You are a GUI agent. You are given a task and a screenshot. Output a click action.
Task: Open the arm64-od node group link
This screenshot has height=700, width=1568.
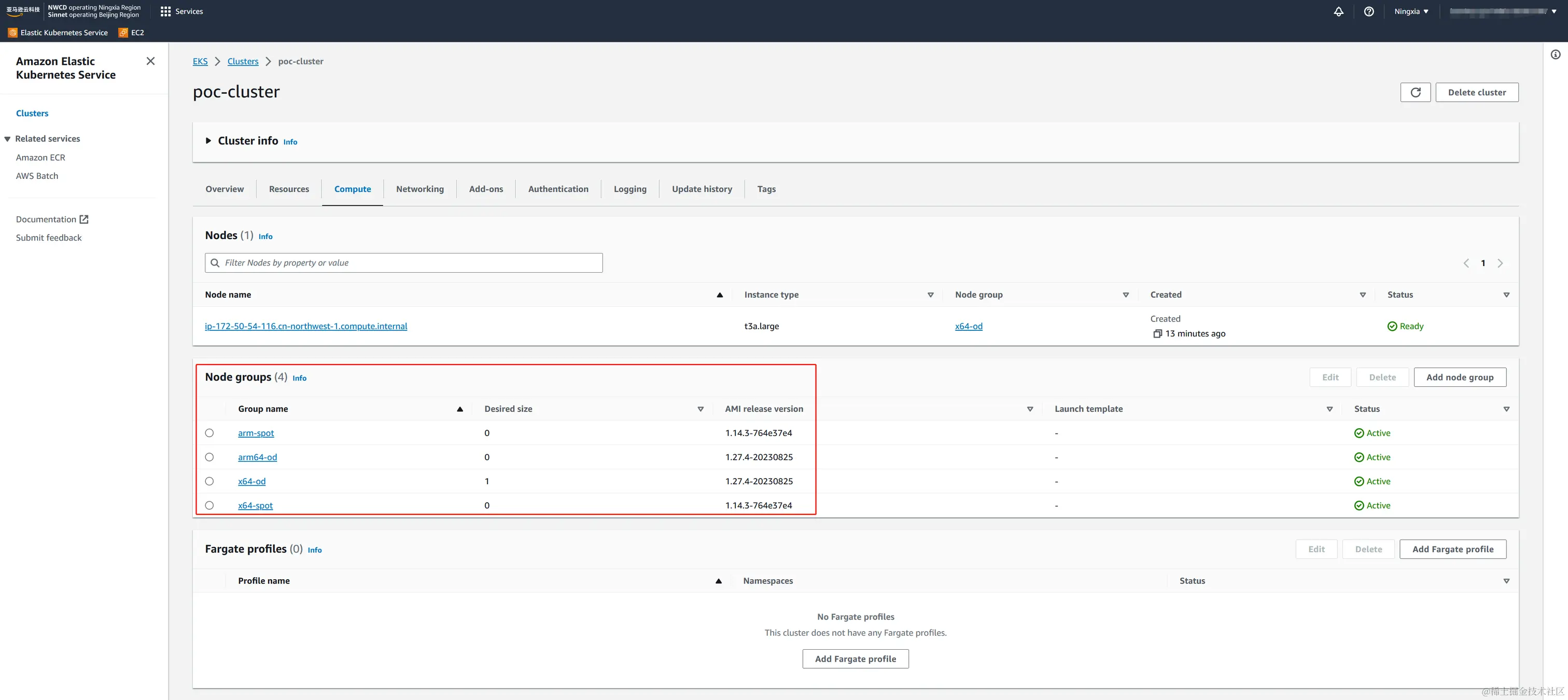(258, 457)
